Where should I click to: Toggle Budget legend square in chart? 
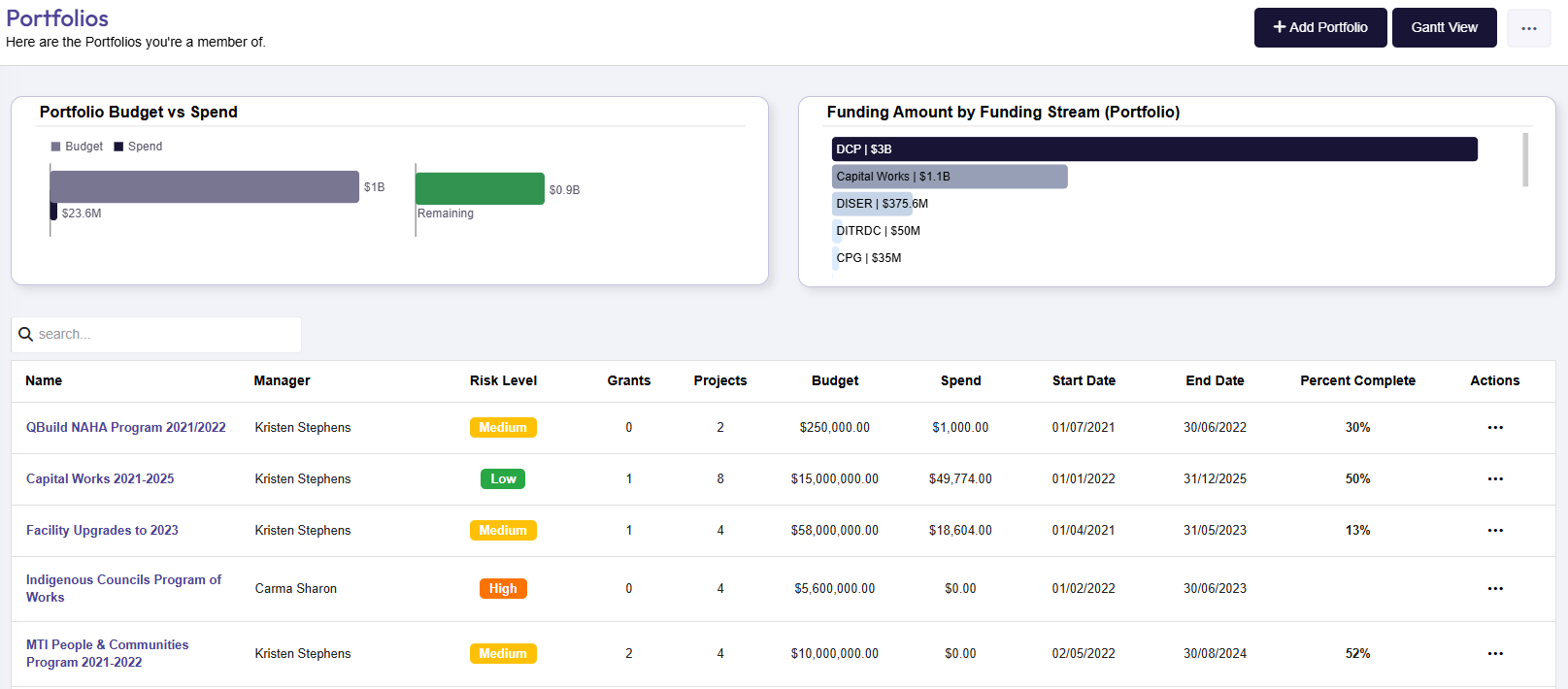(55, 147)
